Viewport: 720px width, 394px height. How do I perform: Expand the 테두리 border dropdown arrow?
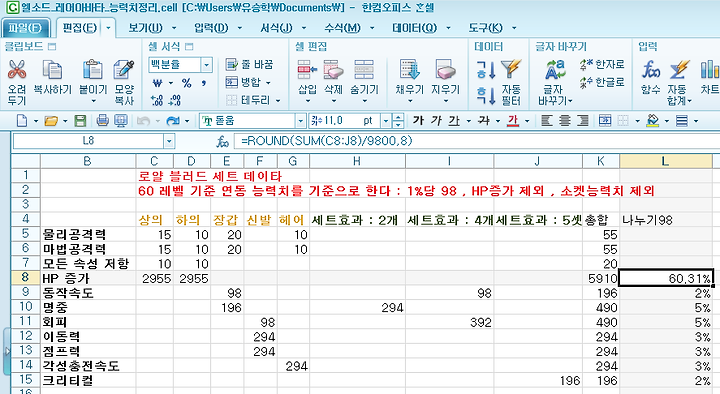278,100
